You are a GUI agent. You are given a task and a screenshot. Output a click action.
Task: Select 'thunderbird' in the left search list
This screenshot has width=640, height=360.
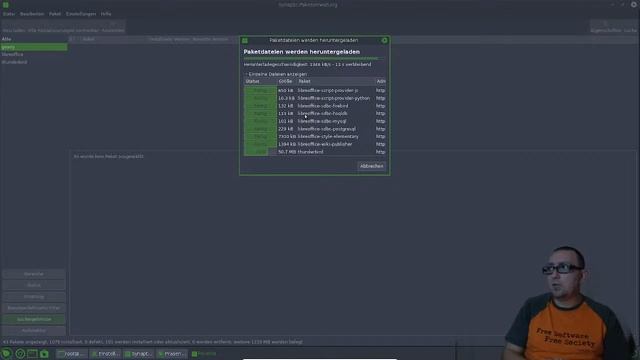14,62
